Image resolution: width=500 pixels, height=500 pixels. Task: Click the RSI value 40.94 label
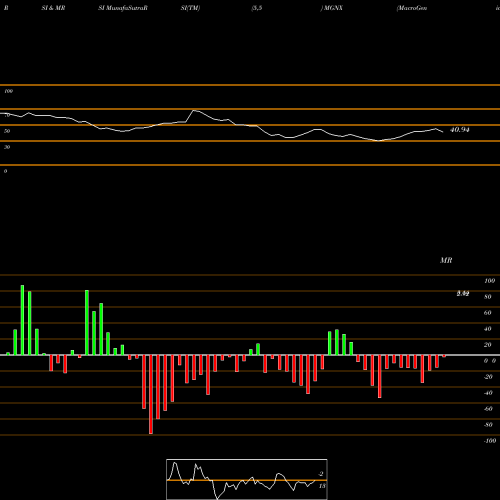pos(460,130)
